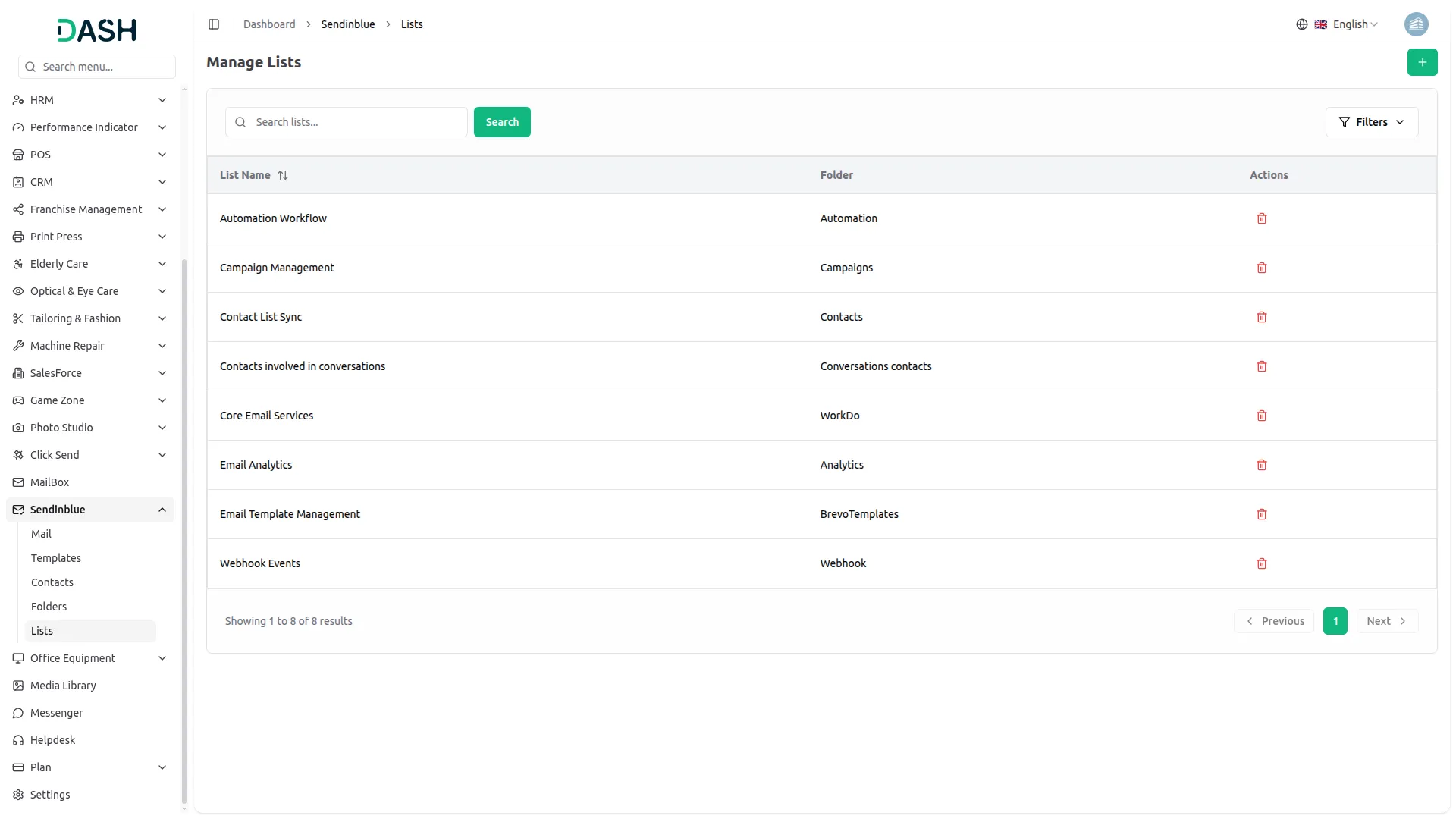Click the green plus button to add list
1456x819 pixels.
point(1422,62)
